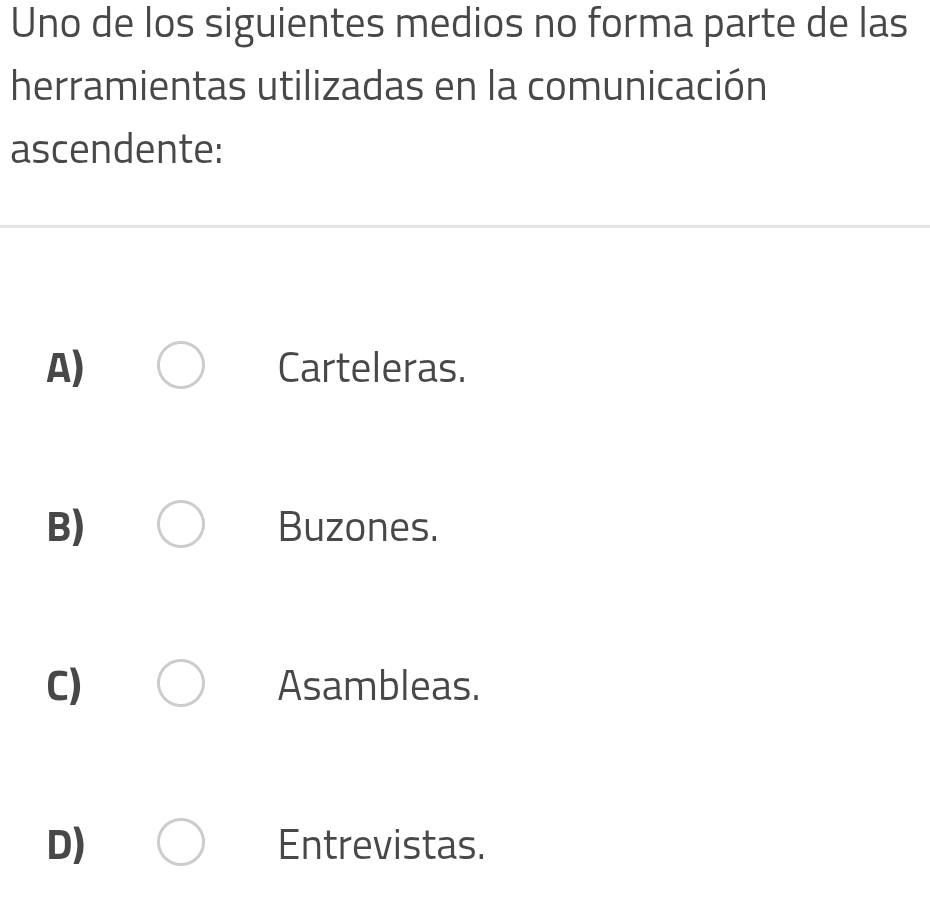The height and width of the screenshot is (902, 930).
Task: Click the bold 'B)' option letter
Action: (x=66, y=527)
